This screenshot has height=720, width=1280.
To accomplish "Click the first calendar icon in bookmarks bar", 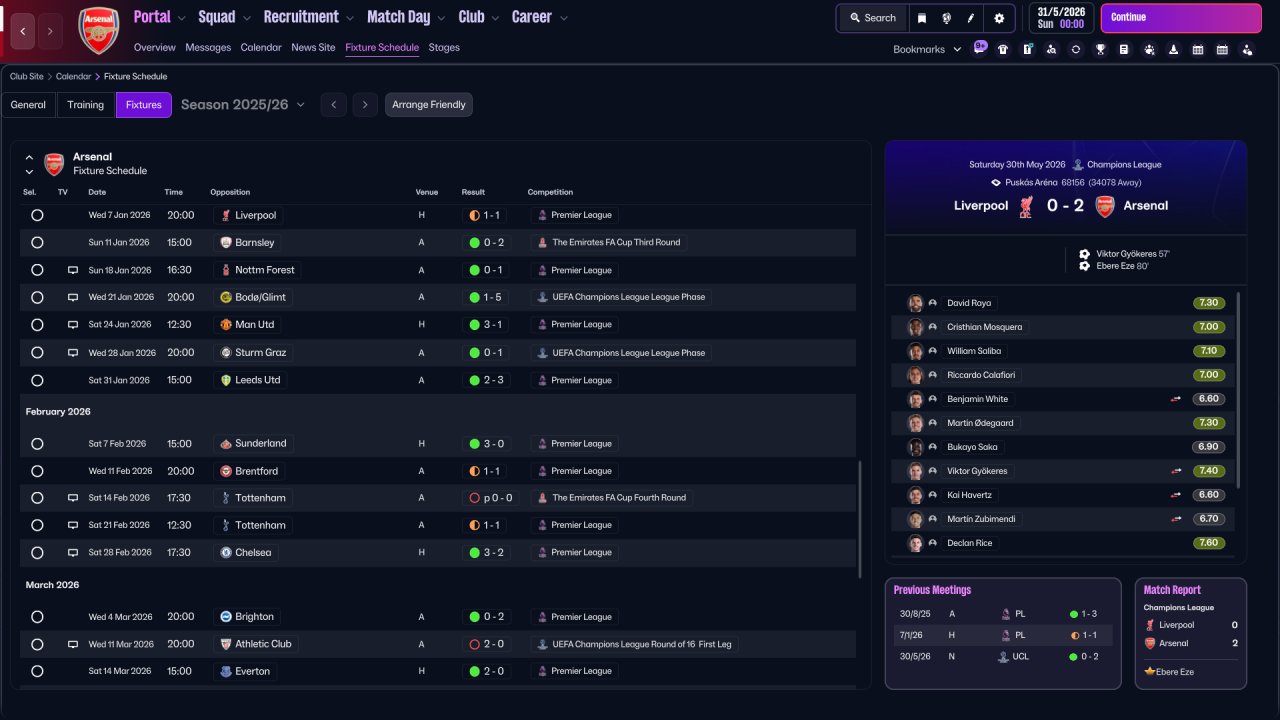I will coord(1198,49).
